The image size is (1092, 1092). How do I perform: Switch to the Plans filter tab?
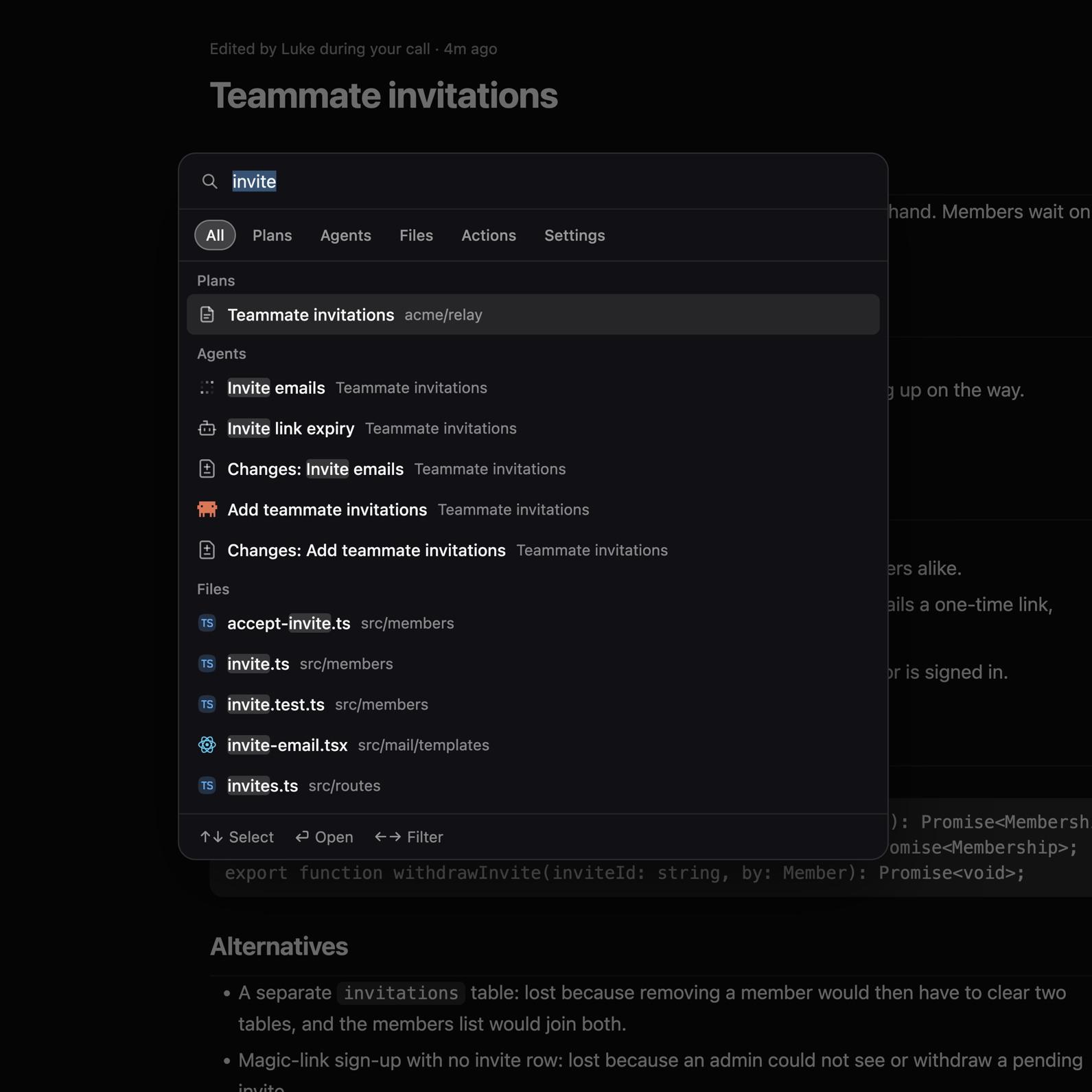272,235
